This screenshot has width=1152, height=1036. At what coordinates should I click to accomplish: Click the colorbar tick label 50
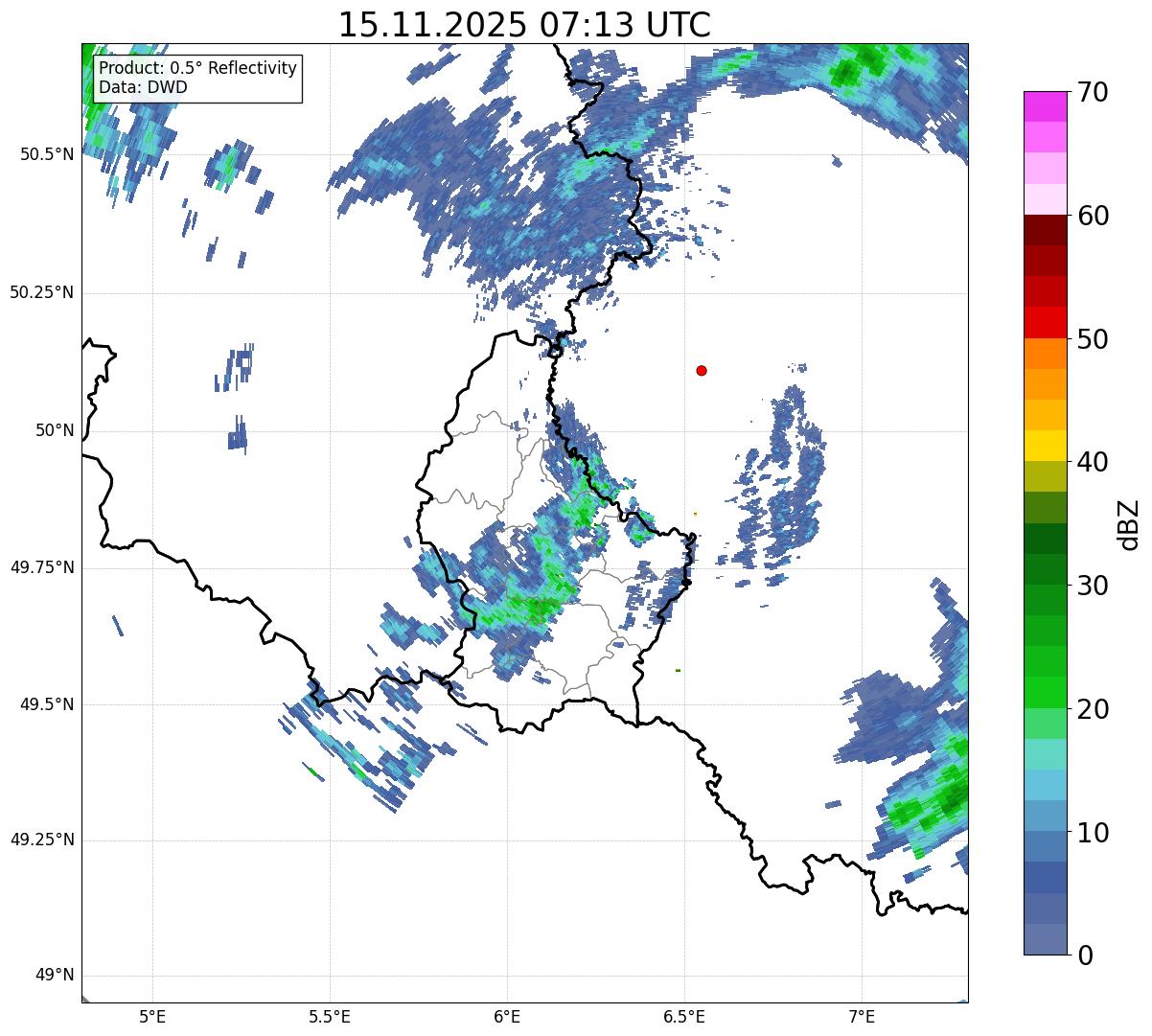tap(1093, 339)
